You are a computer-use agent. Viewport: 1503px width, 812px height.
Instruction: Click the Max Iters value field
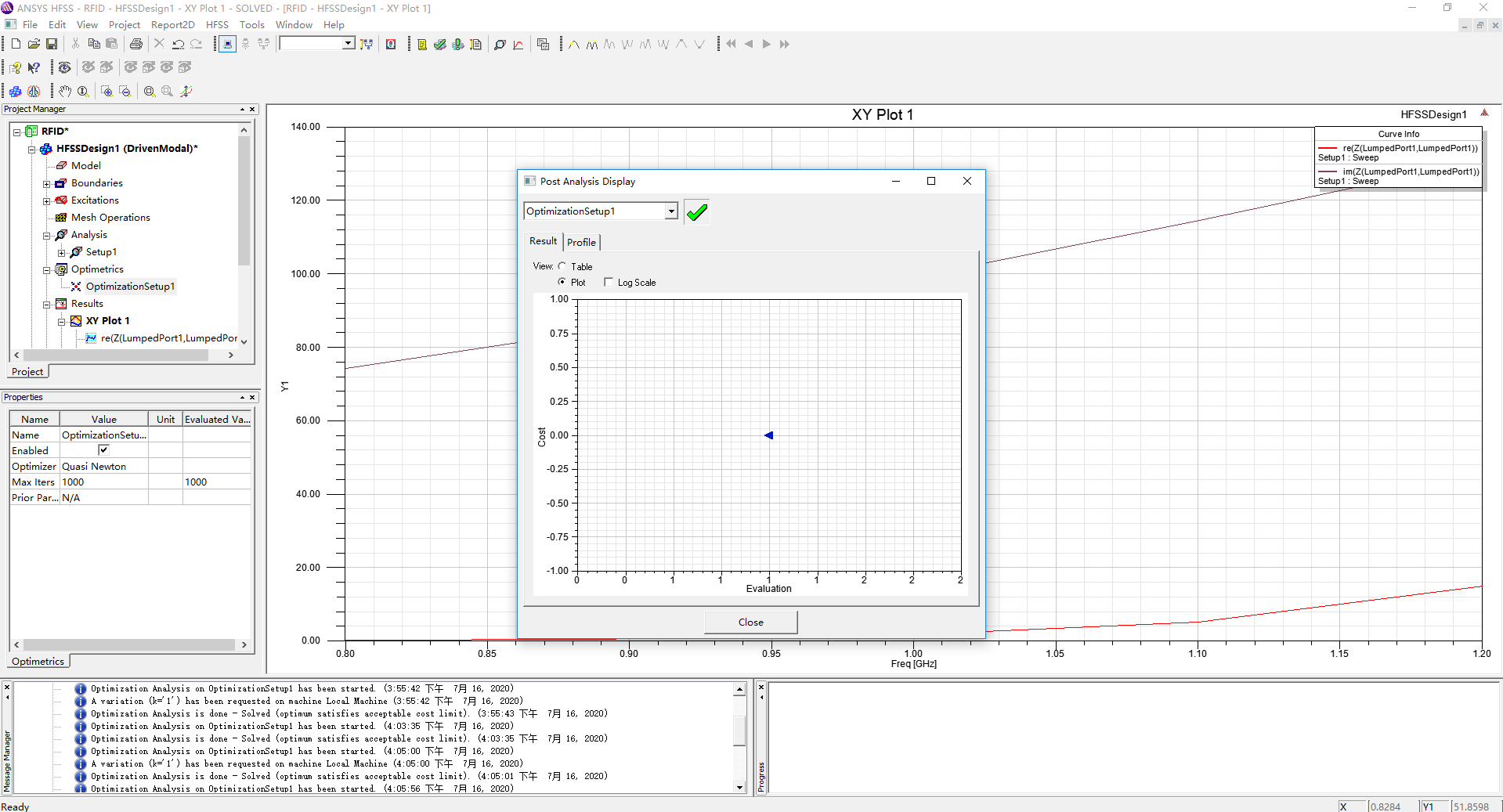point(103,482)
